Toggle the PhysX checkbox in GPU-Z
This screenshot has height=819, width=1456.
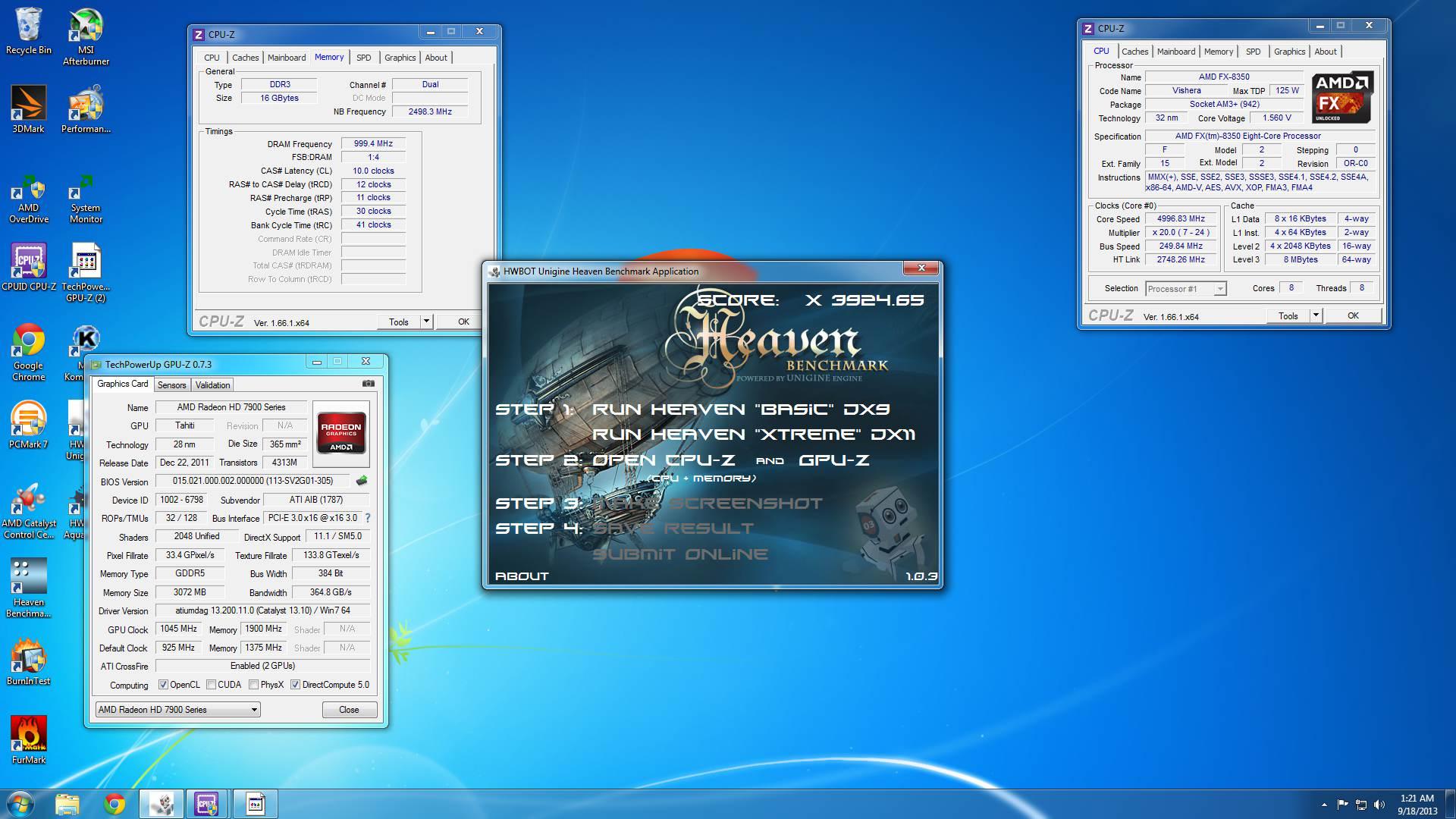click(253, 685)
